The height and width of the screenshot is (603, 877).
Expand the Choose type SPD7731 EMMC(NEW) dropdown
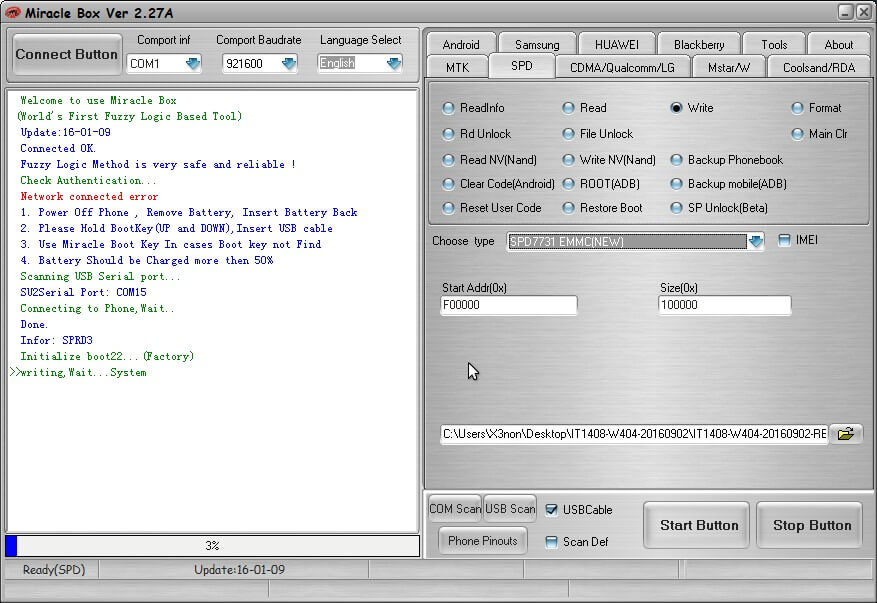click(x=756, y=242)
